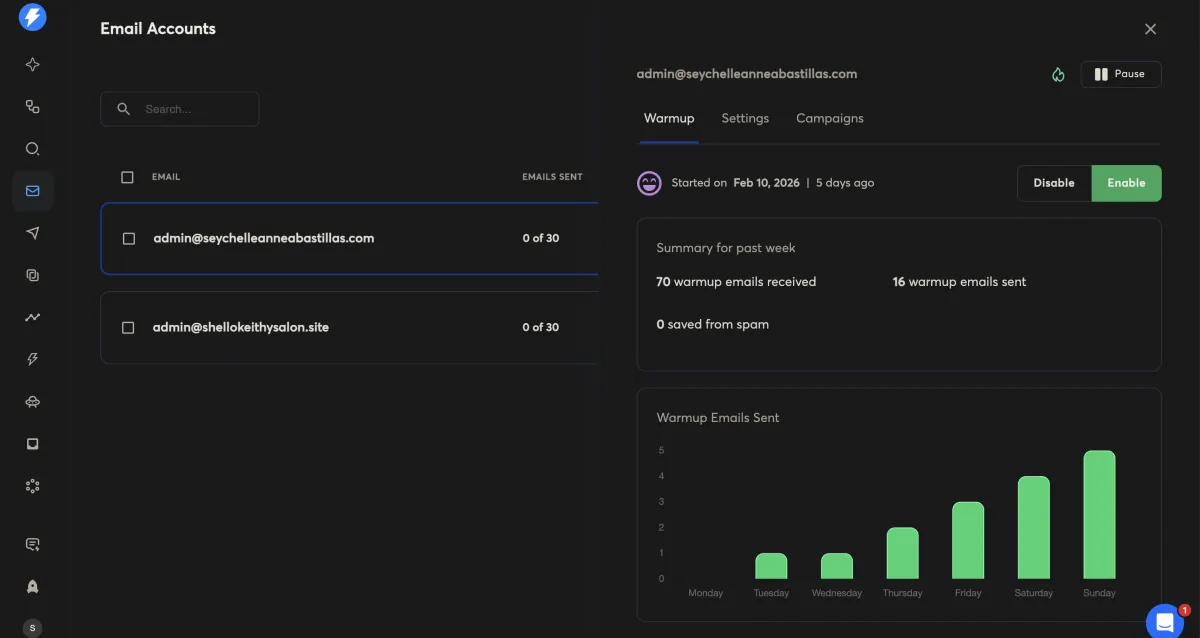Image resolution: width=1200 pixels, height=638 pixels.
Task: Toggle the select-all checkbox in EMAIL header
Action: (127, 177)
